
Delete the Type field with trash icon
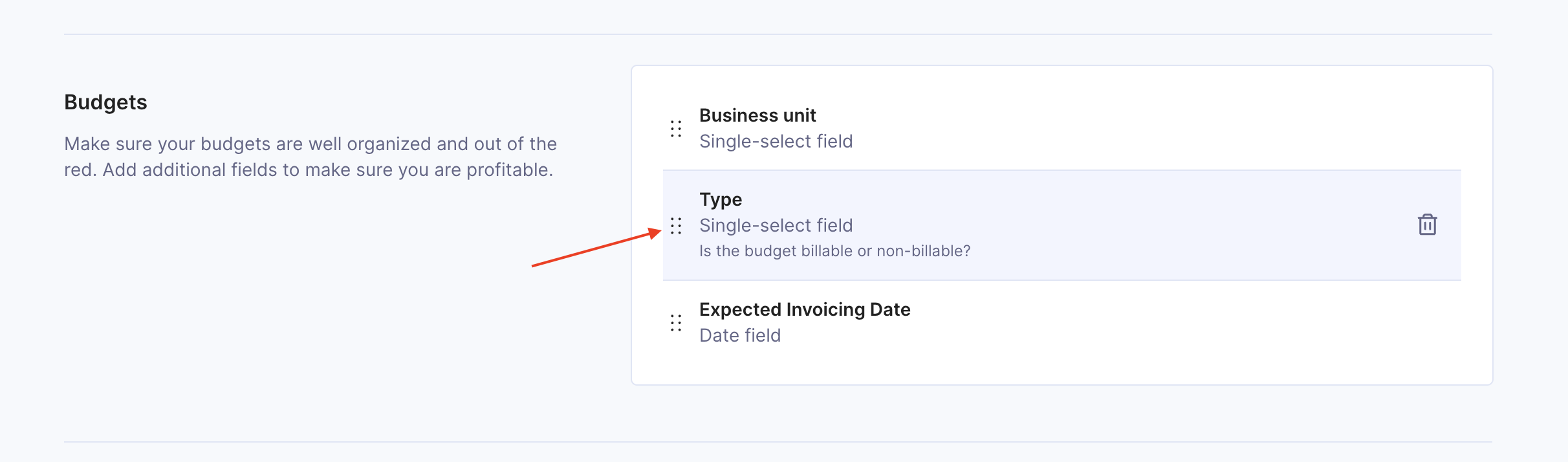(x=1427, y=225)
